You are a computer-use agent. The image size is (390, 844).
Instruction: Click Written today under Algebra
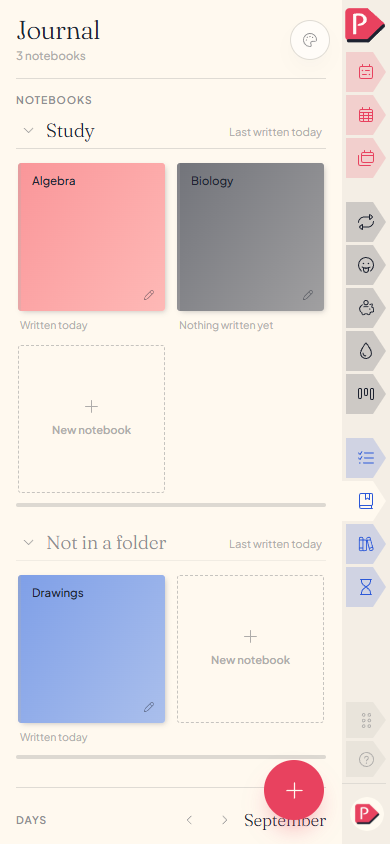(54, 325)
